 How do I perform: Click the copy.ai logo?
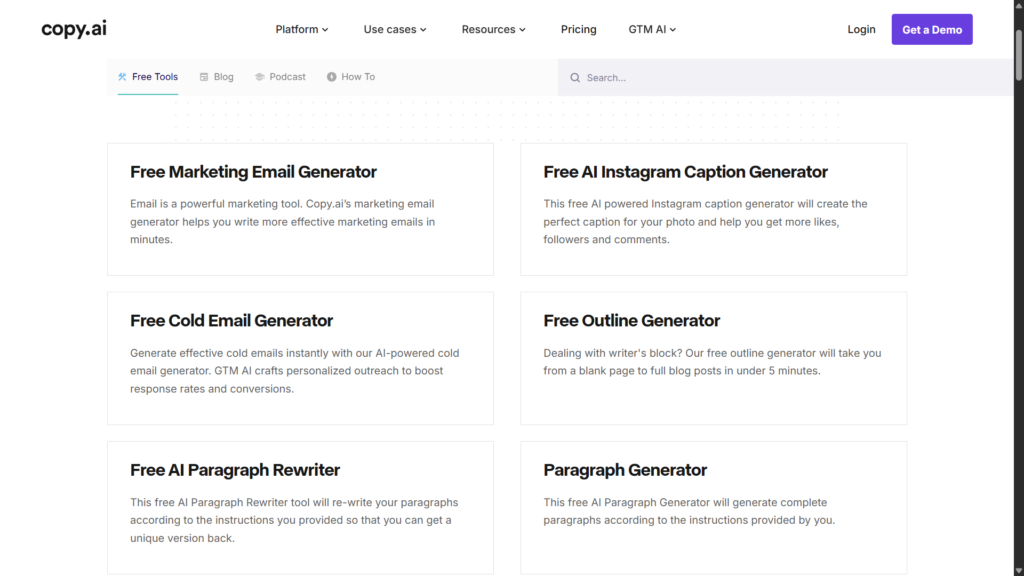click(x=74, y=29)
